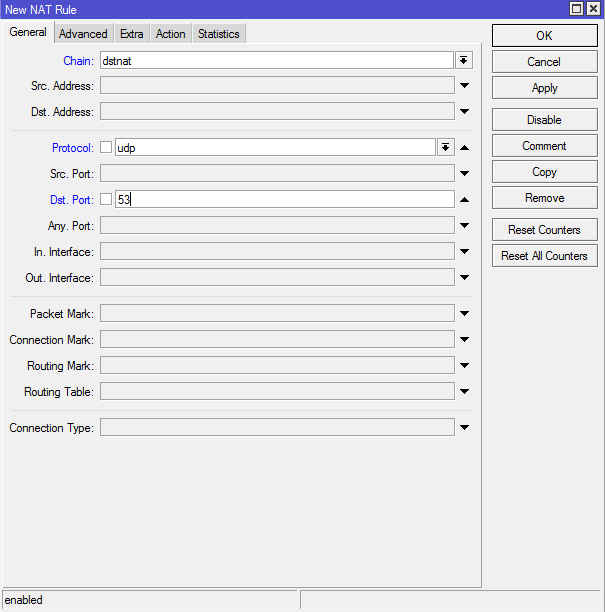This screenshot has height=612, width=605.
Task: Expand the Routing Table field
Action: click(464, 391)
